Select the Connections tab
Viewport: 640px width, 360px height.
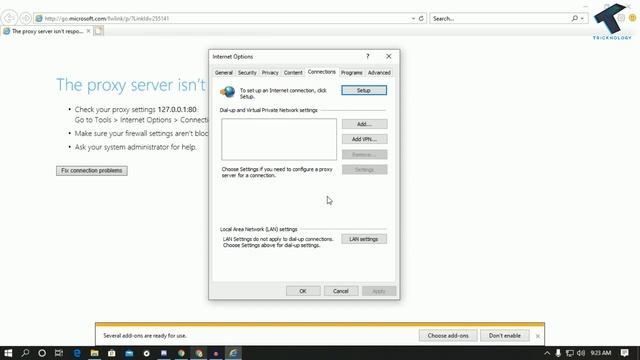click(322, 72)
